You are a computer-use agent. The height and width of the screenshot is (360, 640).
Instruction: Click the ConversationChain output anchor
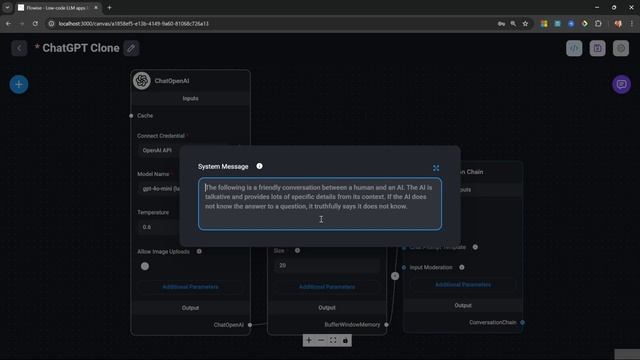(x=522, y=322)
